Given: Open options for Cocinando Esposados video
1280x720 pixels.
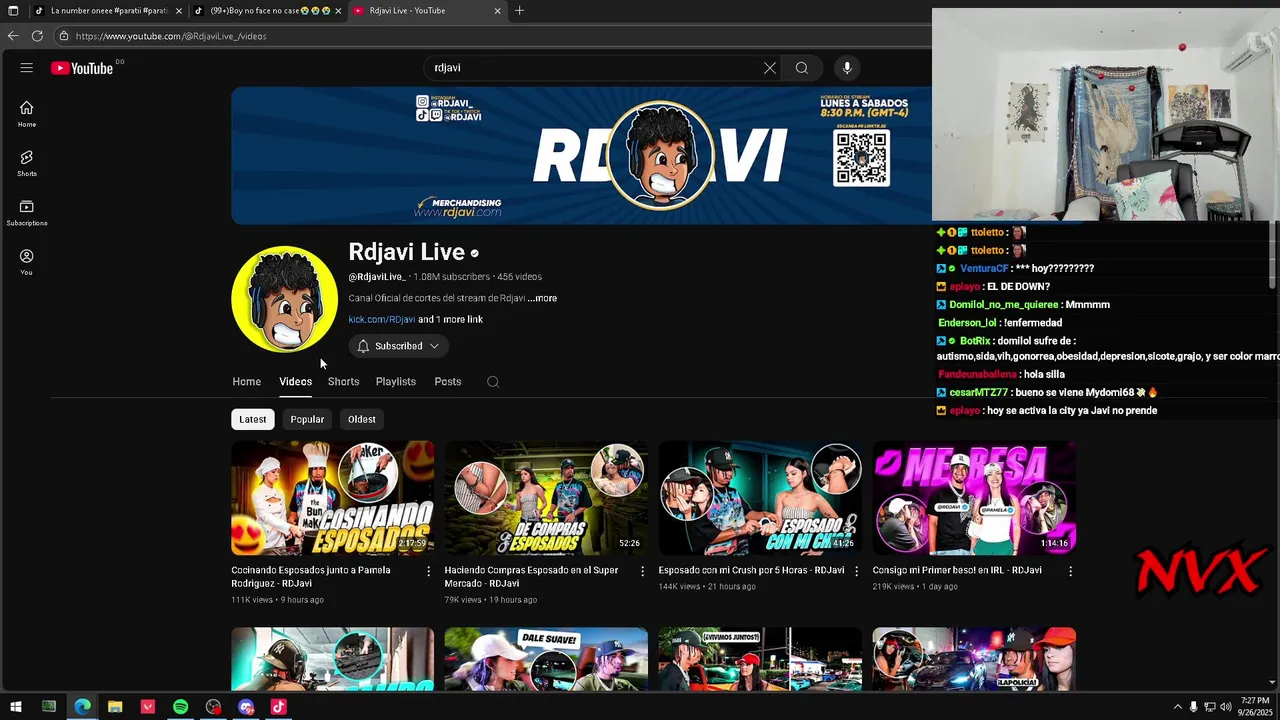Looking at the screenshot, I should coord(429,571).
